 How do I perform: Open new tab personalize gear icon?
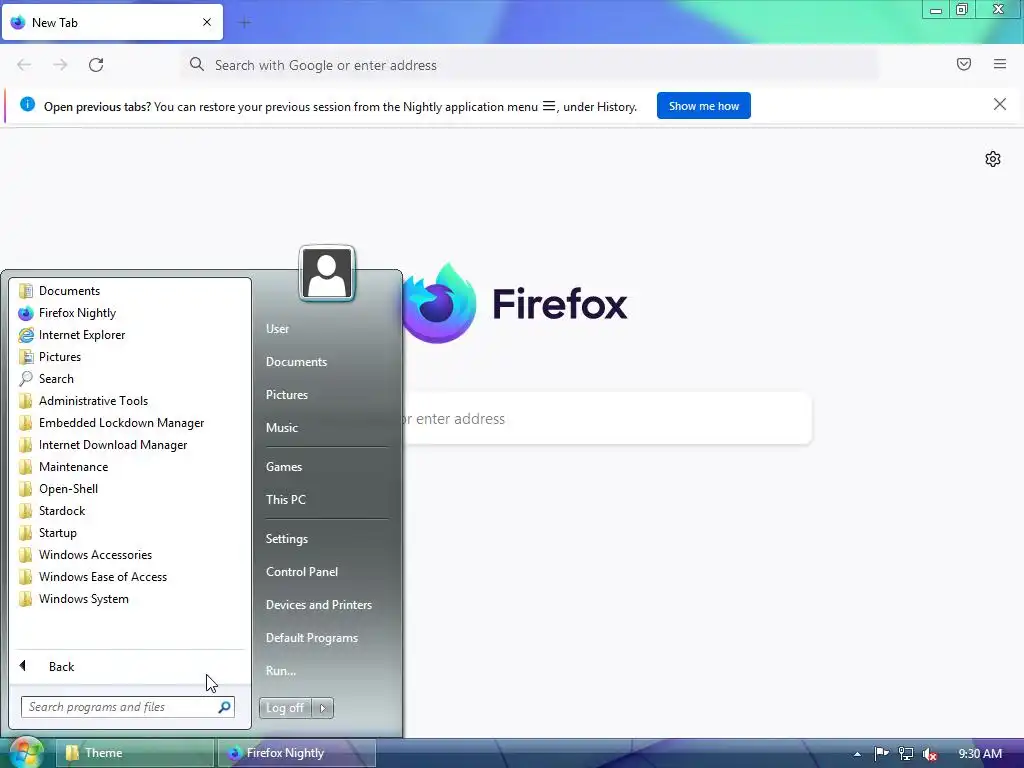[993, 159]
